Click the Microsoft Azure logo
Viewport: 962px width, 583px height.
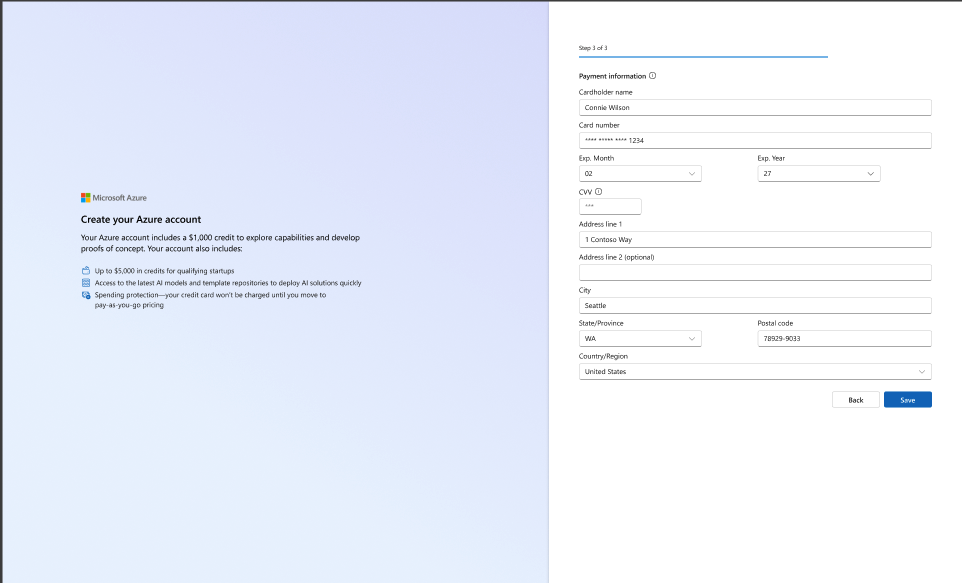pos(114,198)
